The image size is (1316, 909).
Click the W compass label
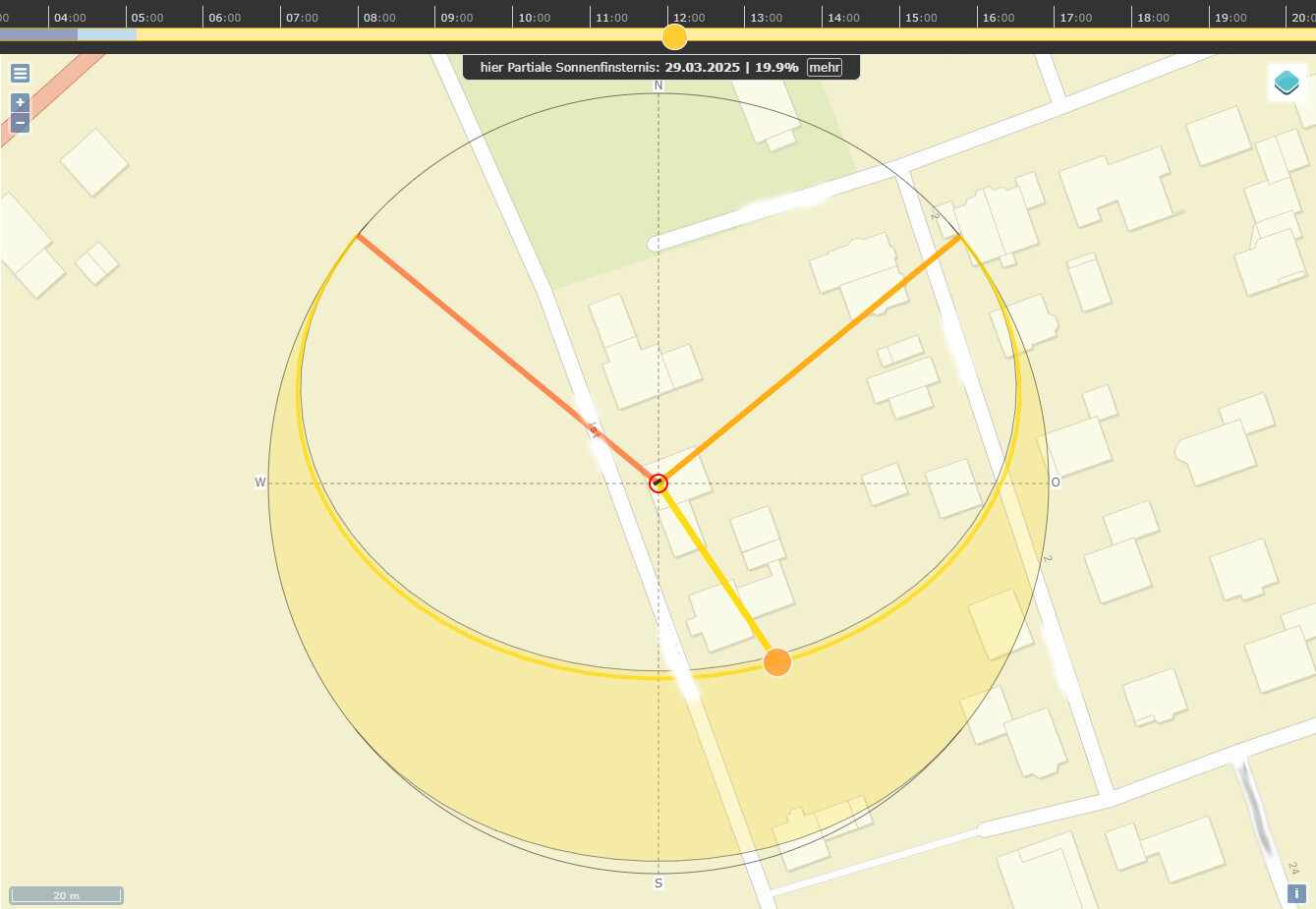pos(260,483)
